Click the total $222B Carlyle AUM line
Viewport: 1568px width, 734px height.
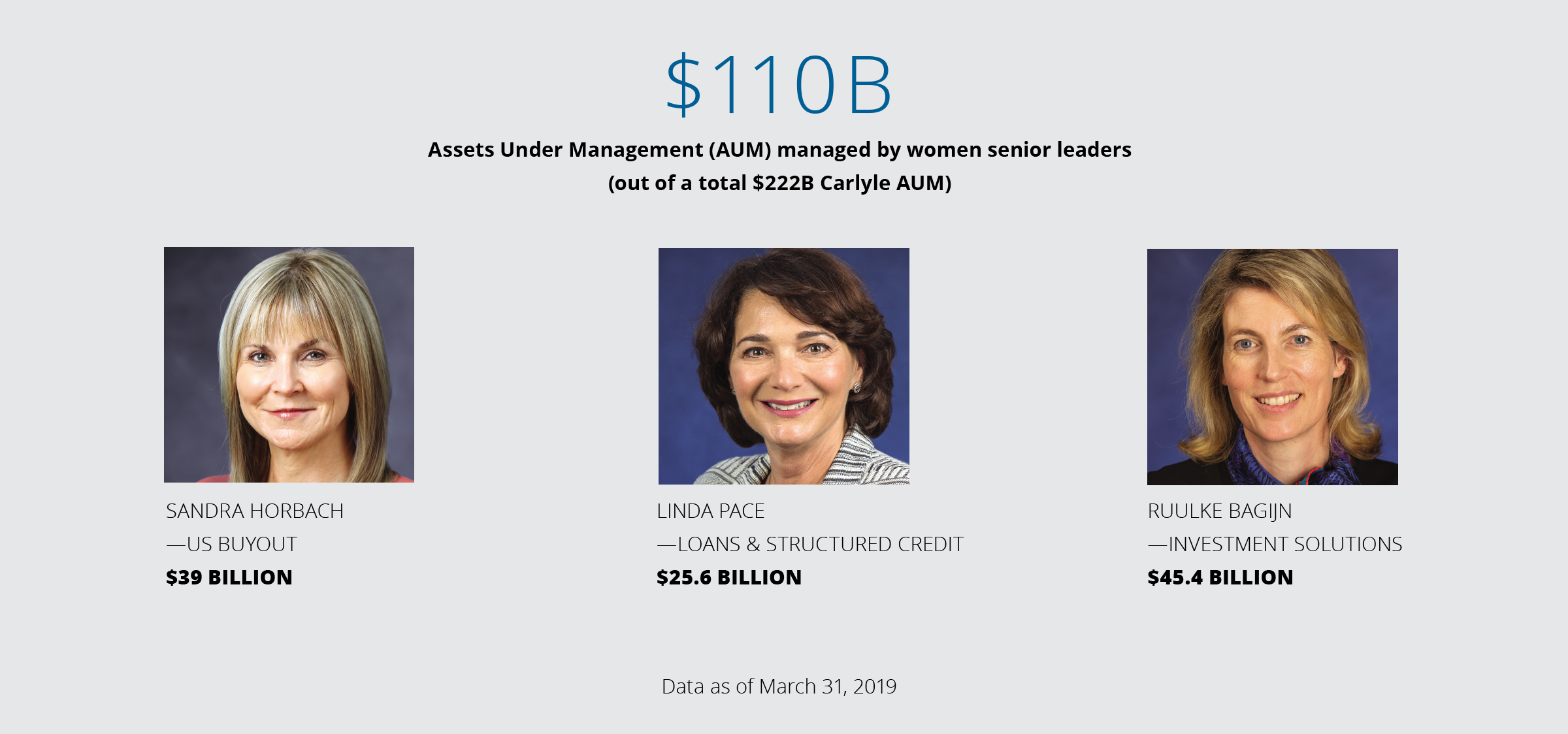click(779, 183)
